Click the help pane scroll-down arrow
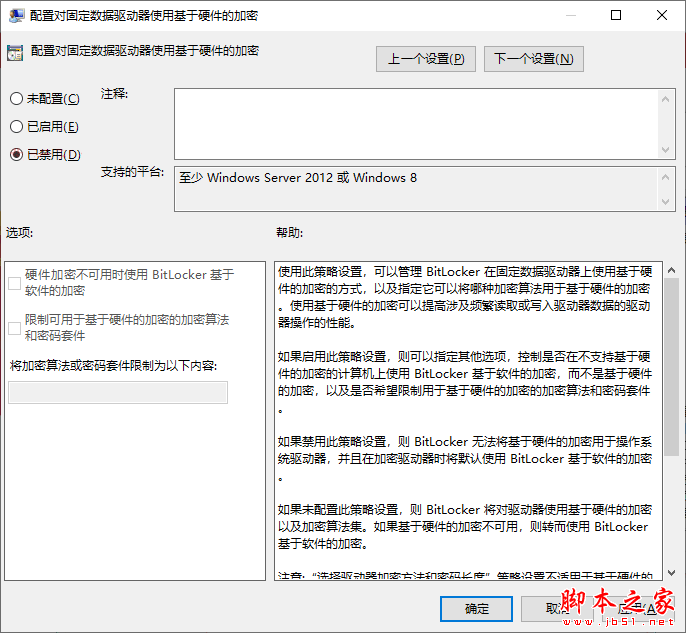The height and width of the screenshot is (633, 686). point(671,572)
